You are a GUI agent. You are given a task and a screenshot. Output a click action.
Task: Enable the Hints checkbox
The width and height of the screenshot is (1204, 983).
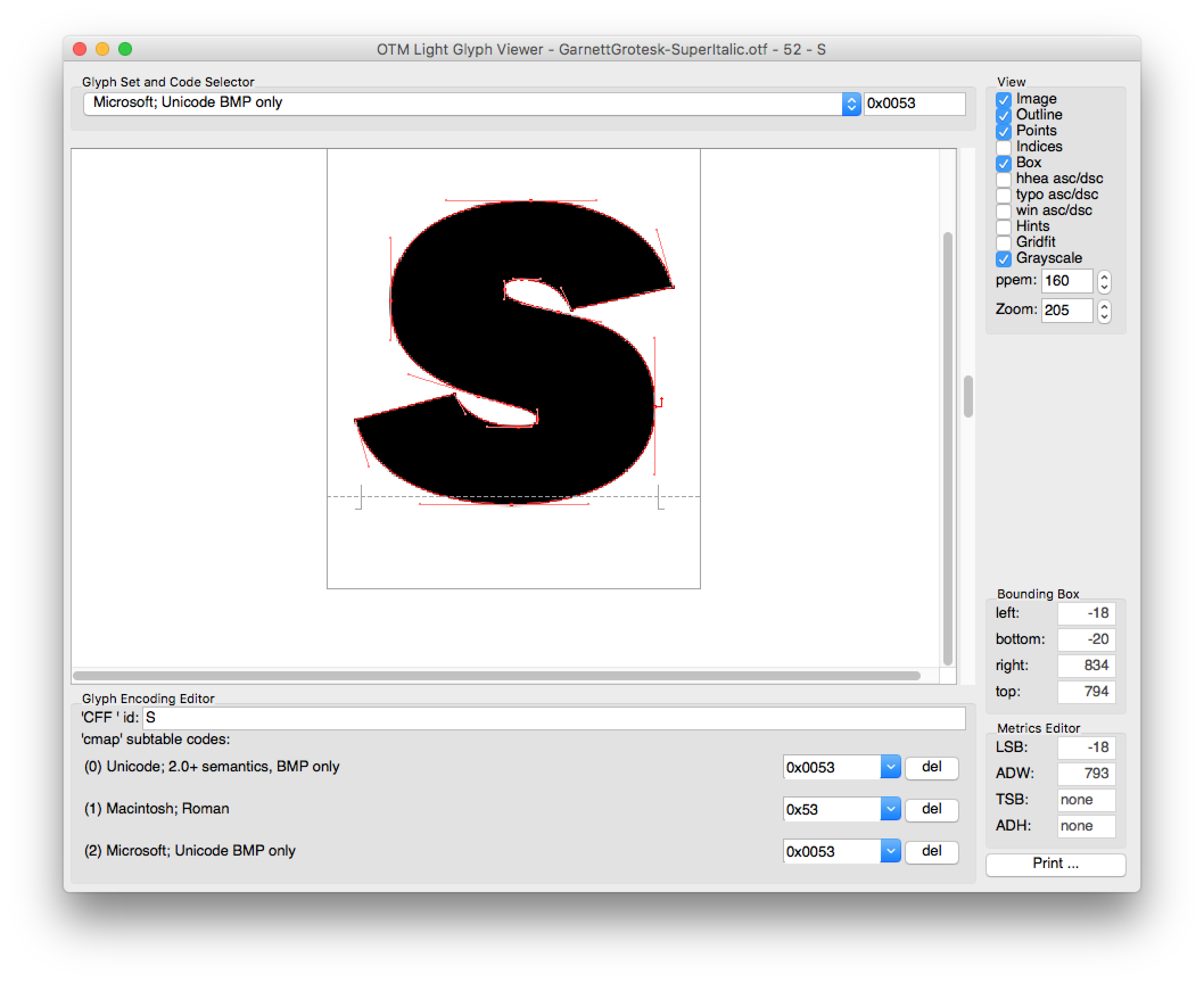pos(1003,227)
